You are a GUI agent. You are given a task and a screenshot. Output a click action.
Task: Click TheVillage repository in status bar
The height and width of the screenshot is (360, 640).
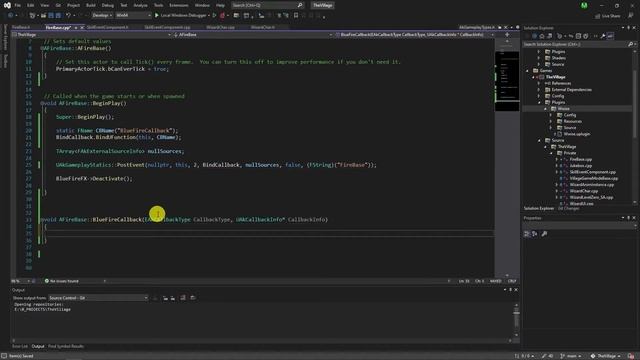click(605, 356)
